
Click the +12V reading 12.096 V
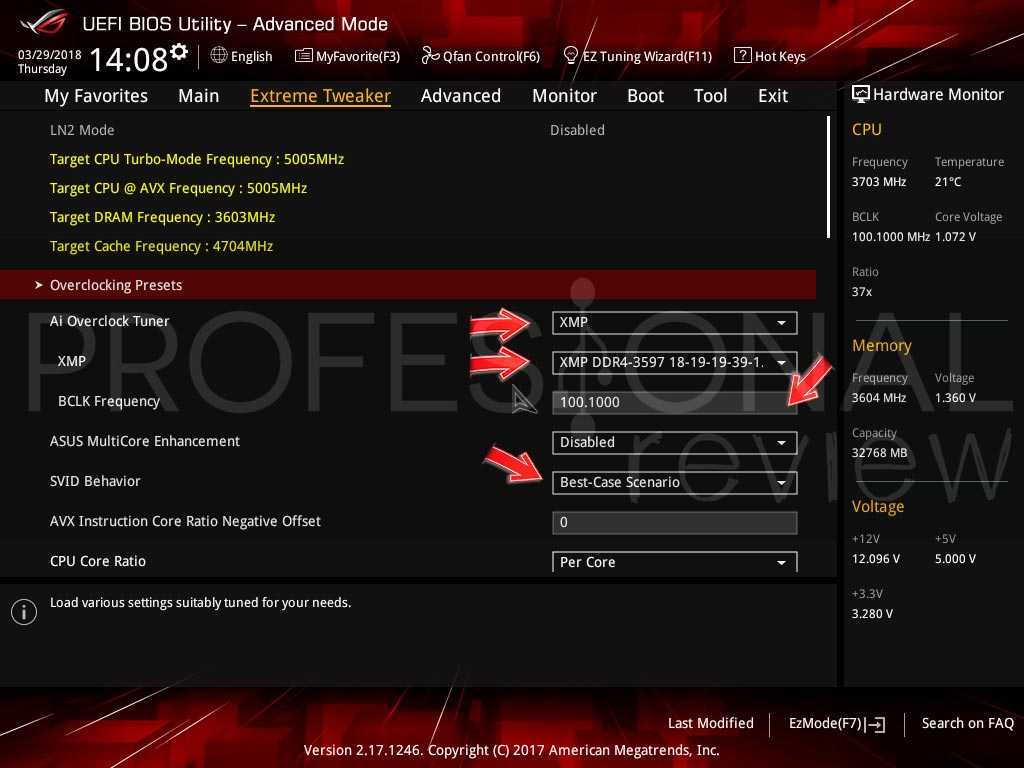(x=876, y=559)
